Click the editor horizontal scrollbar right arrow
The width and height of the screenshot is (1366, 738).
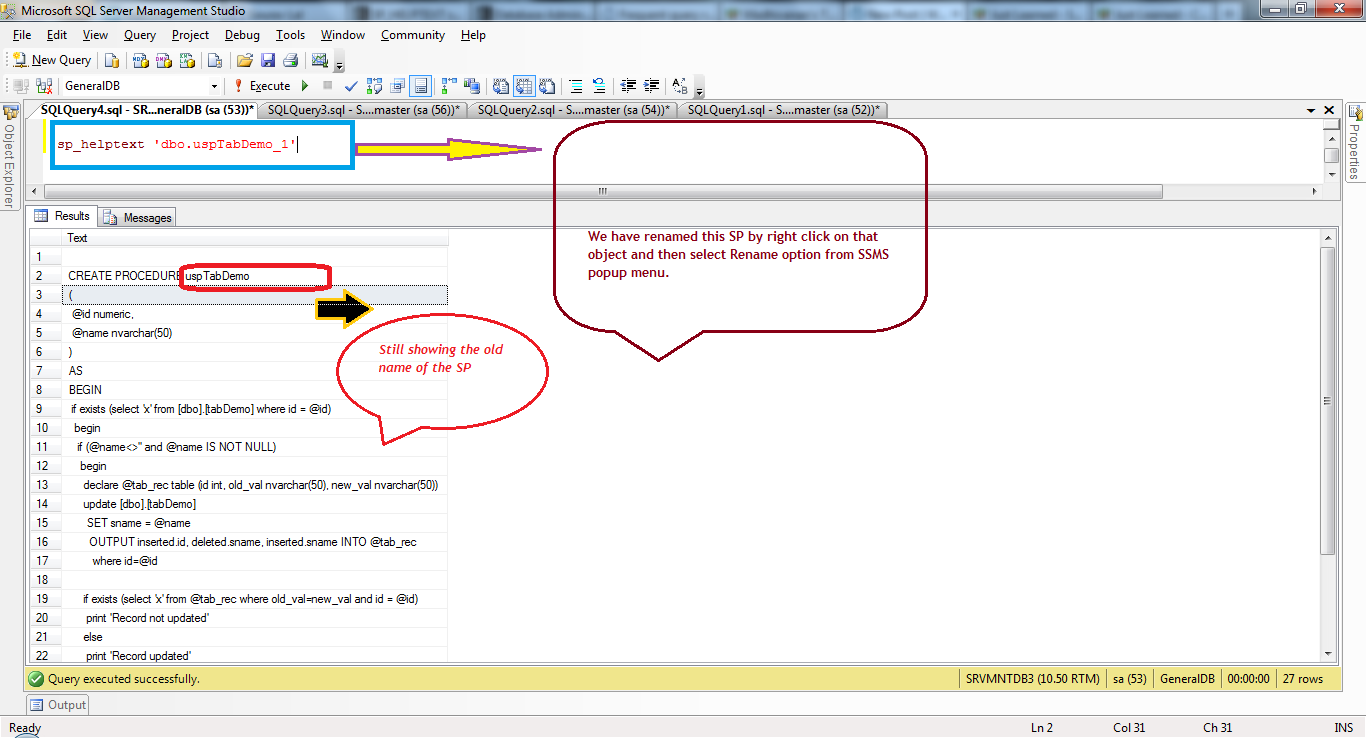click(x=1316, y=191)
